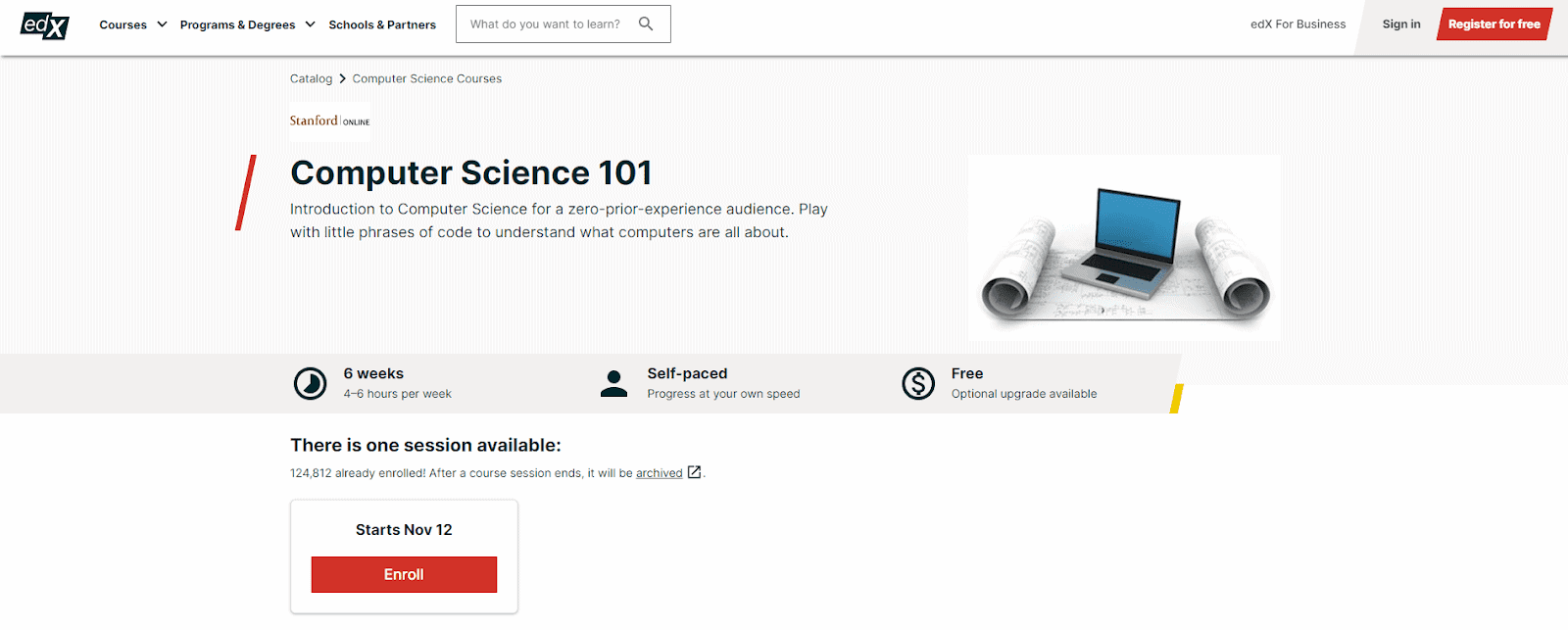The width and height of the screenshot is (1568, 630).
Task: Expand the Courses dropdown
Action: tap(132, 24)
